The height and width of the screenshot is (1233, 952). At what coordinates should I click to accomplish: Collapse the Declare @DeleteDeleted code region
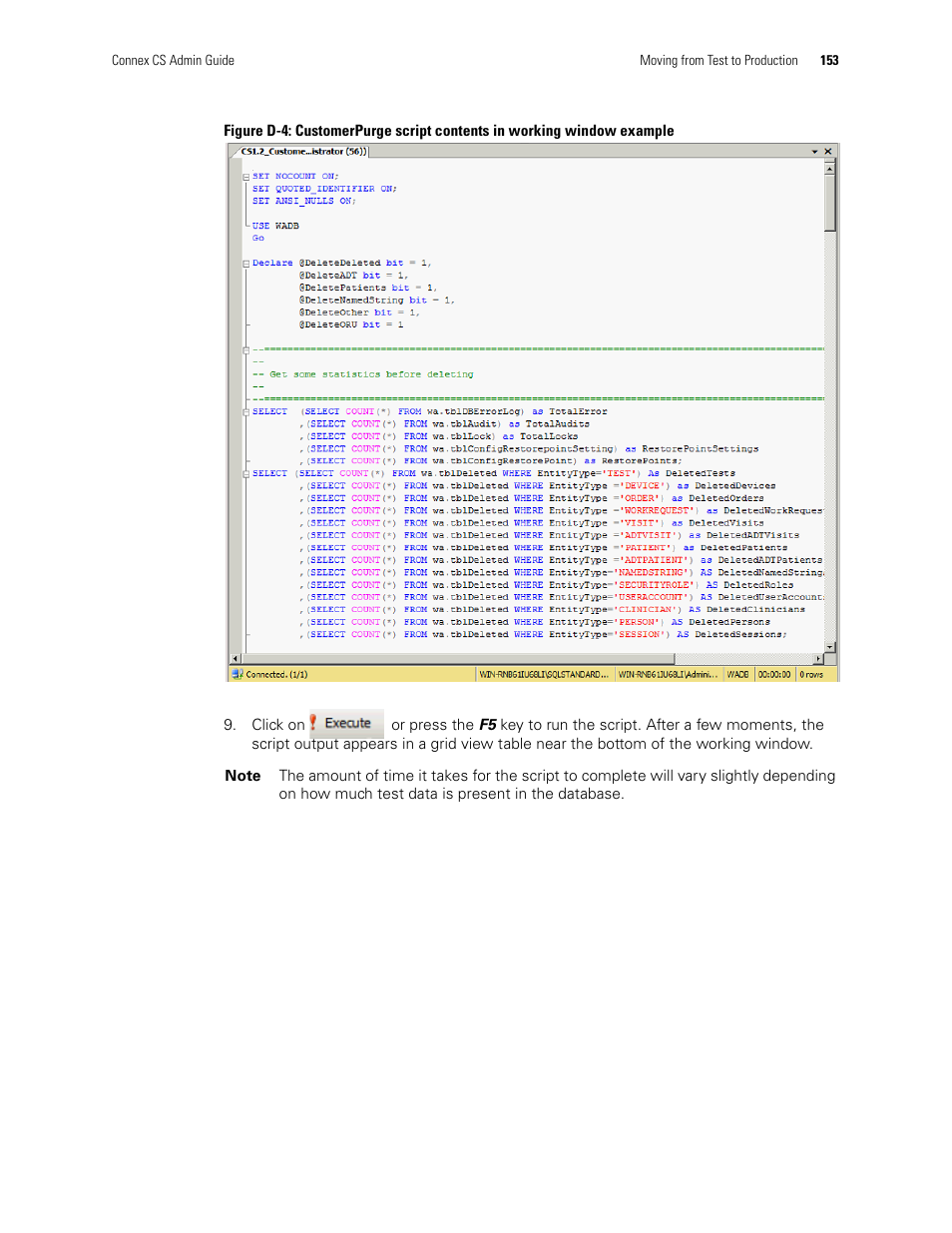pyautogui.click(x=245, y=264)
